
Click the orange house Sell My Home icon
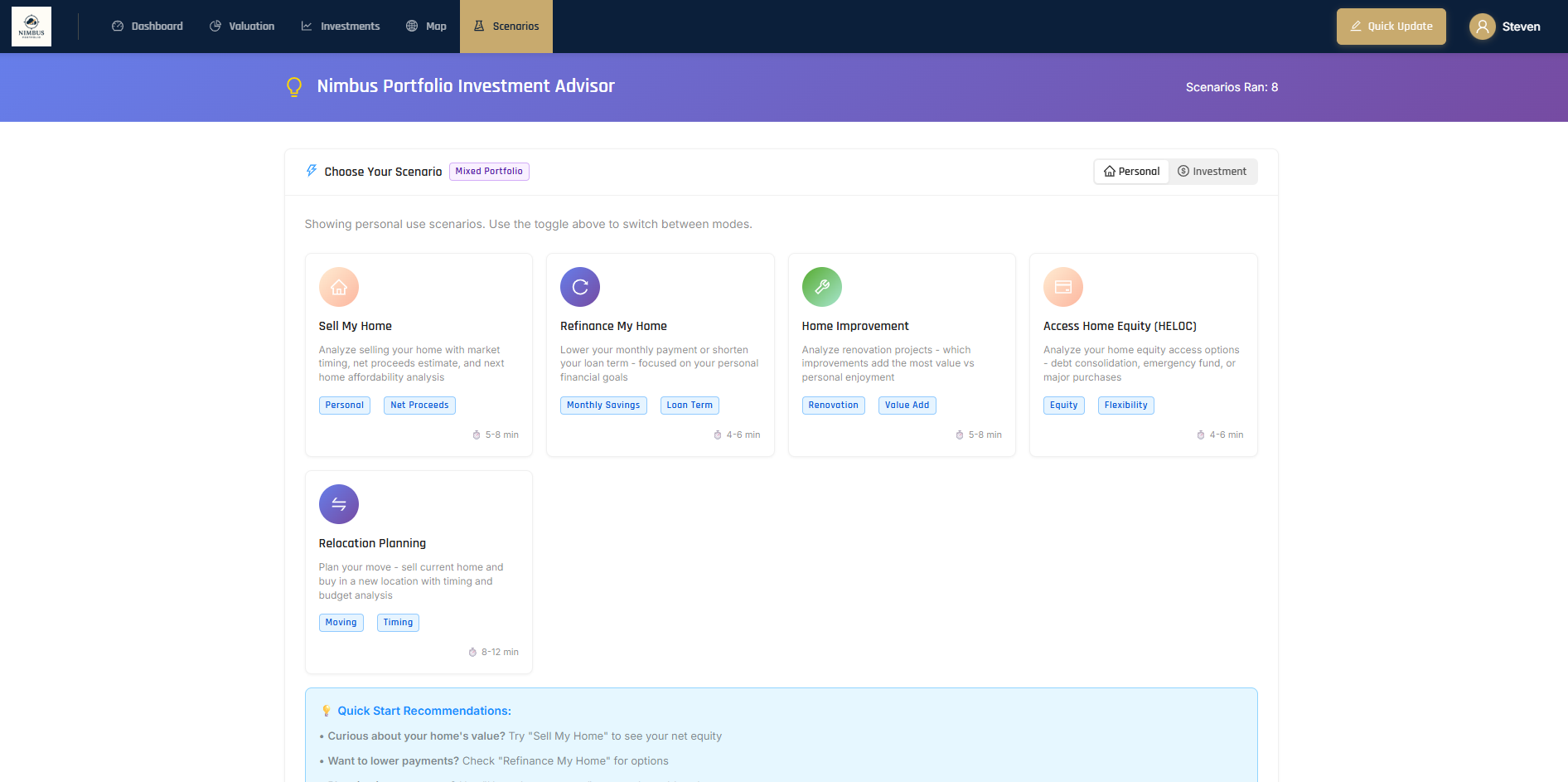click(338, 287)
